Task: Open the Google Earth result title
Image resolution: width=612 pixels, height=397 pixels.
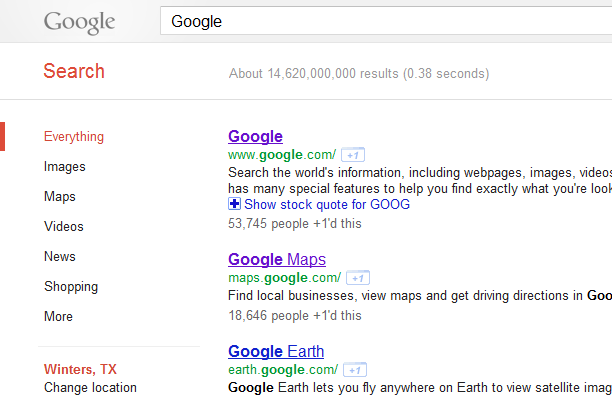Action: (x=276, y=352)
